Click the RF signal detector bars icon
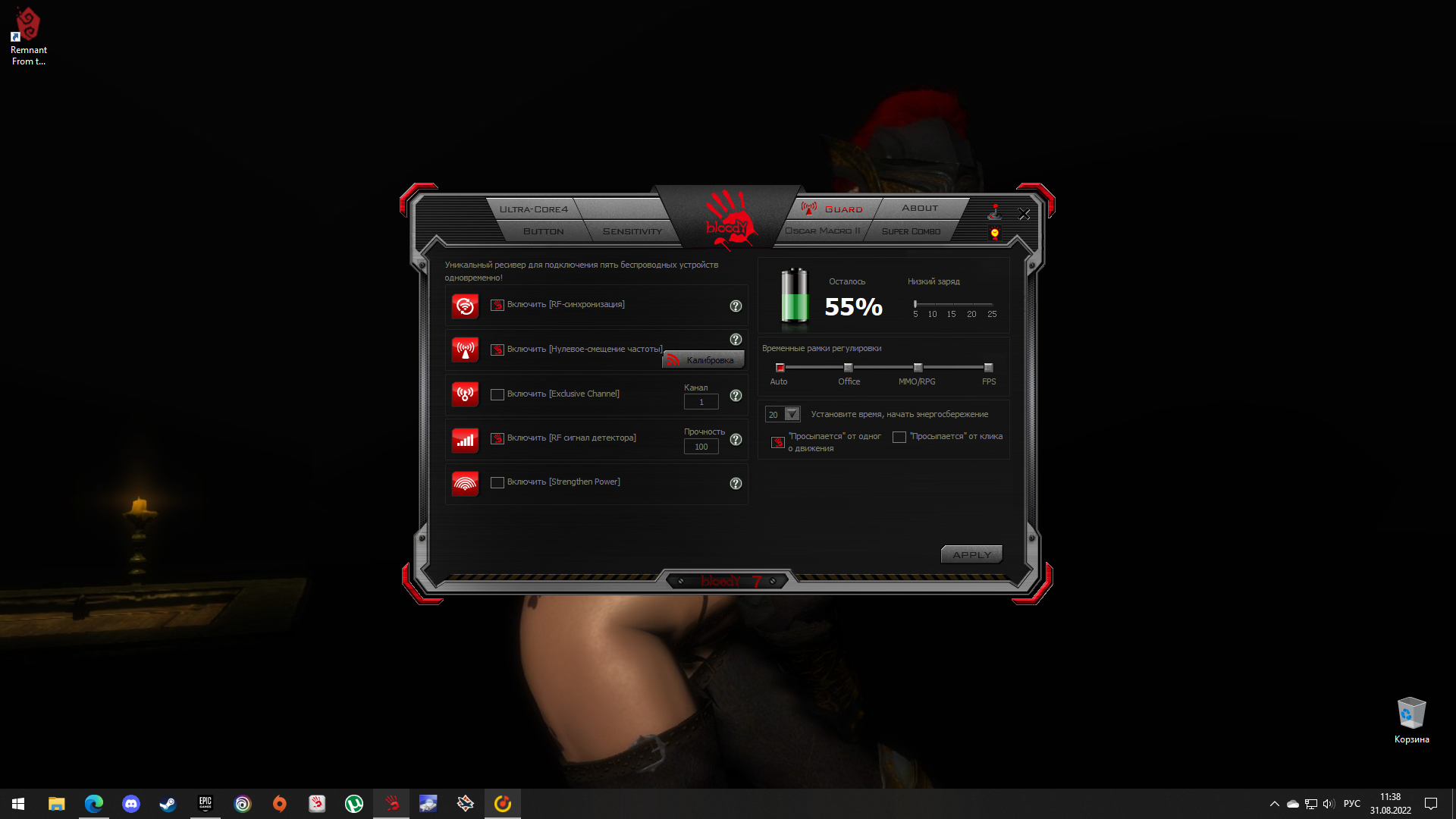Viewport: 1456px width, 819px height. (x=465, y=440)
